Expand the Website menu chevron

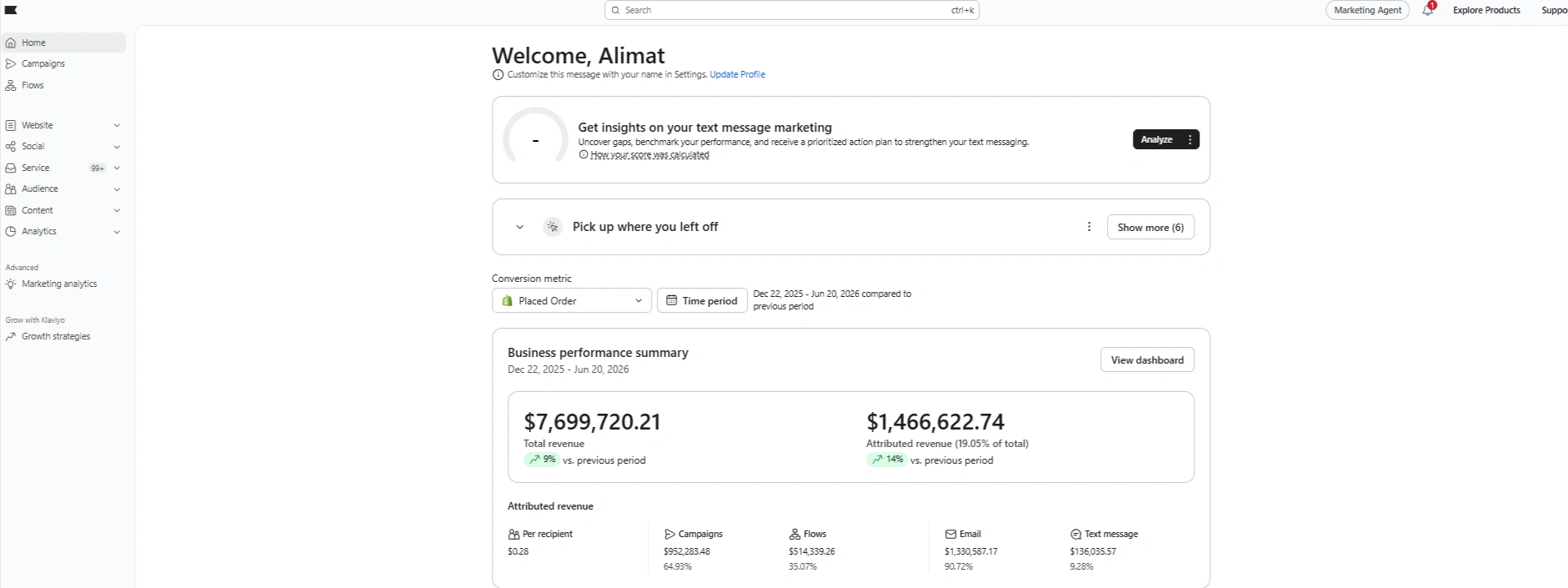pos(117,125)
